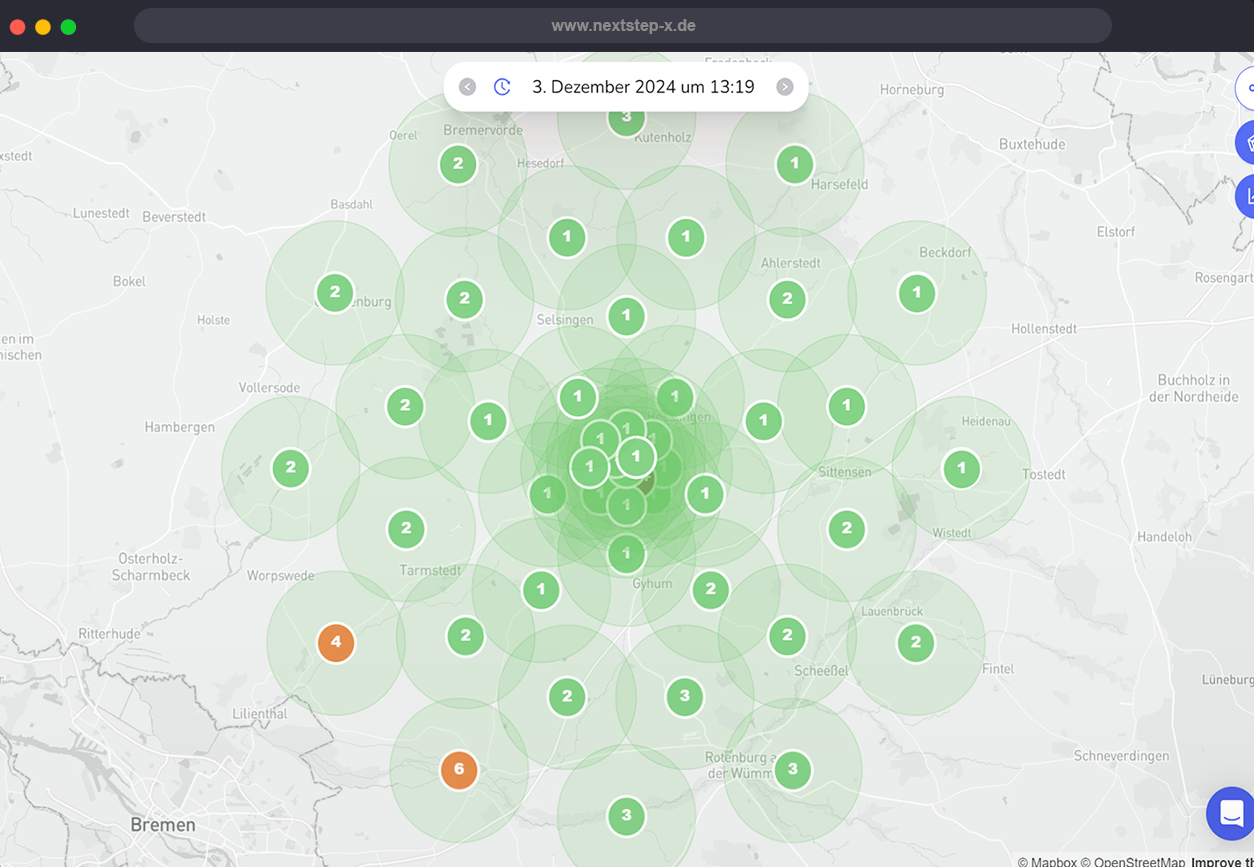
Task: Go to previous timestamp with left arrow
Action: [467, 87]
